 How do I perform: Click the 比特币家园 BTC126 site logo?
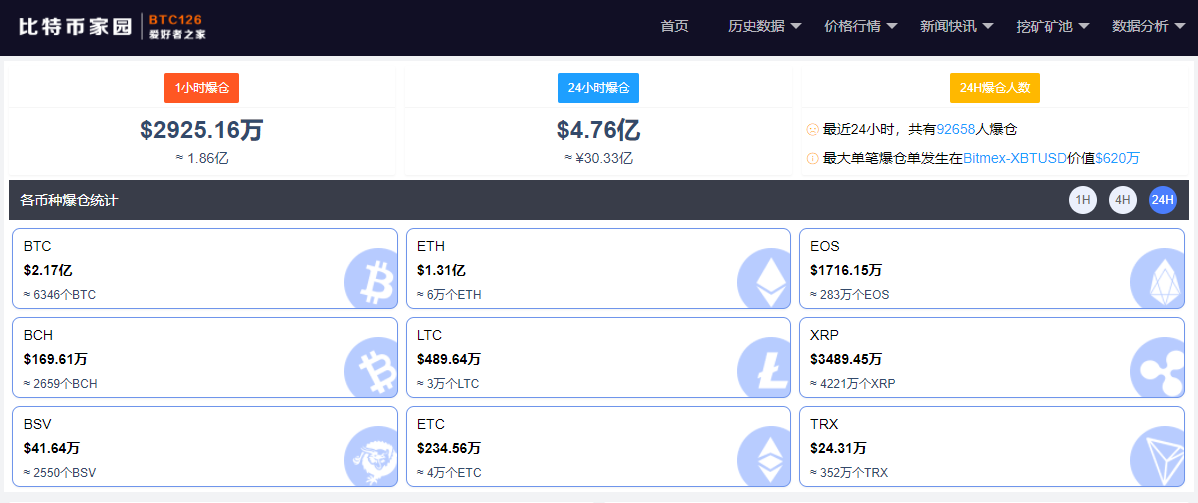click(x=112, y=26)
